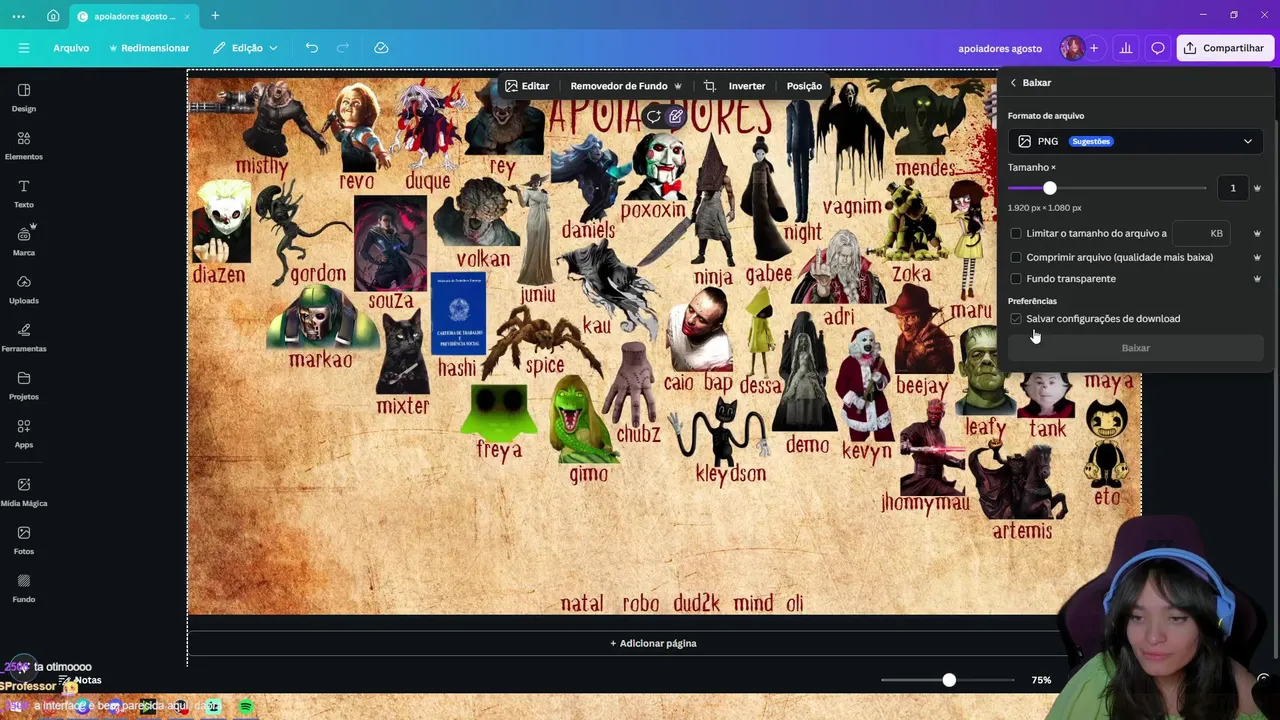Open the browser three-dots menu
Viewport: 1280px width, 720px height.
18,16
